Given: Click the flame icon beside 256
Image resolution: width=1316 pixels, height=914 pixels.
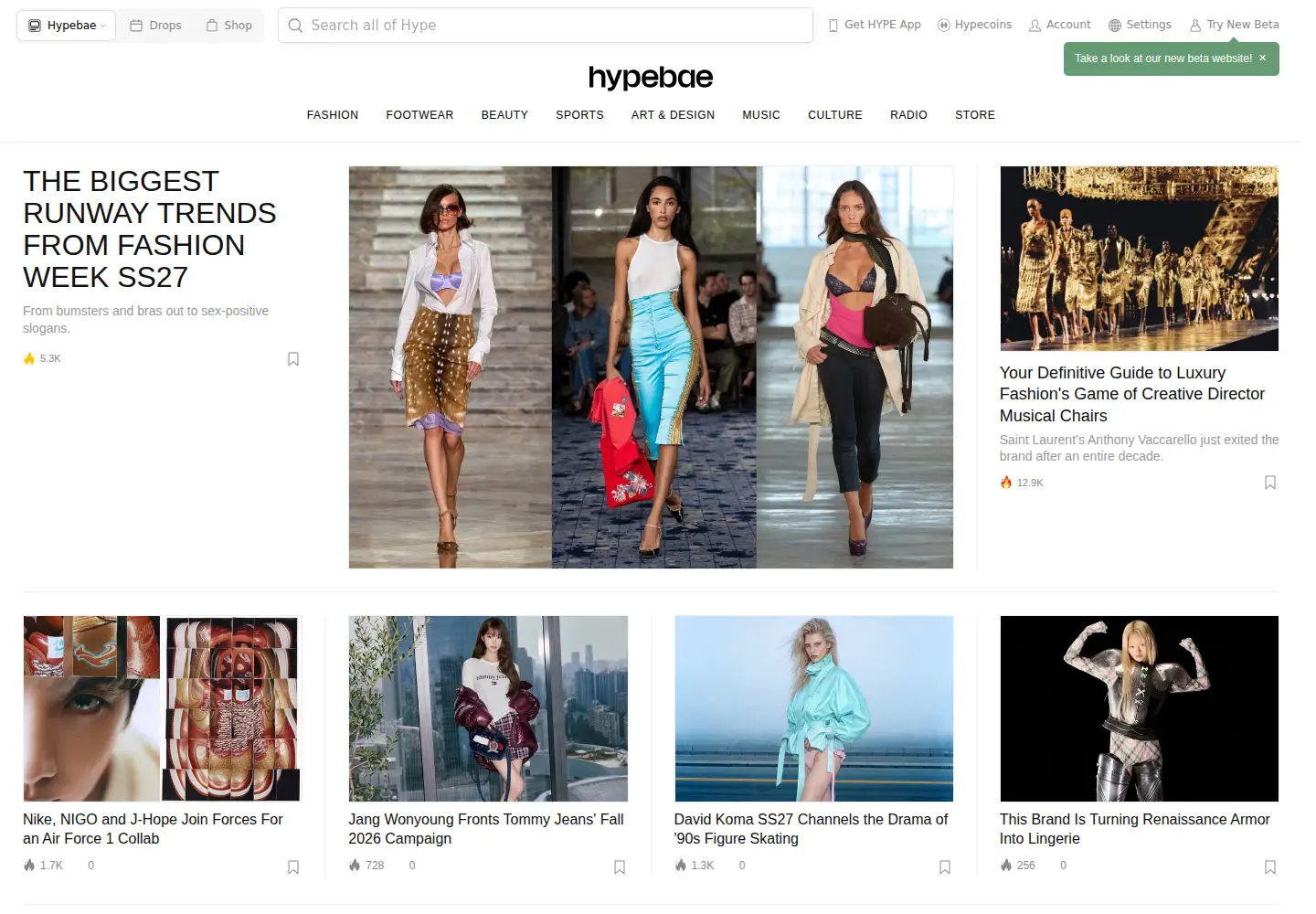Looking at the screenshot, I should pyautogui.click(x=1006, y=866).
